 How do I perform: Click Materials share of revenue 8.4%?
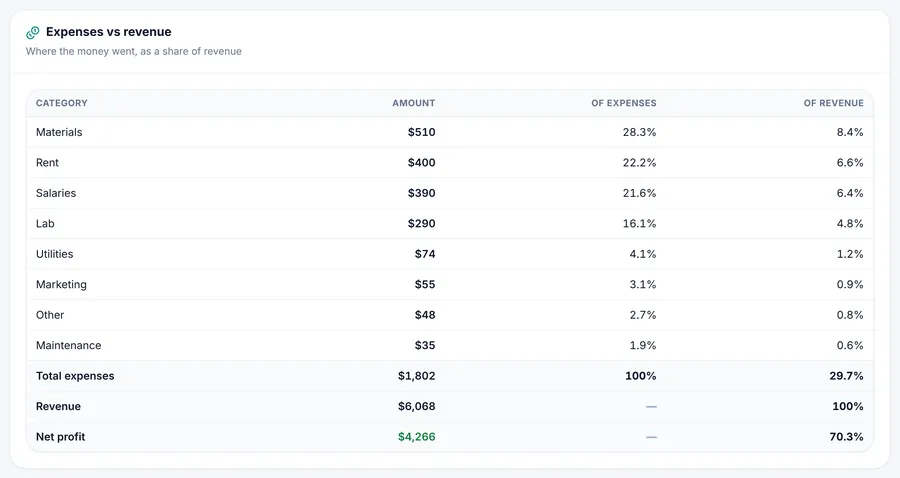(849, 132)
